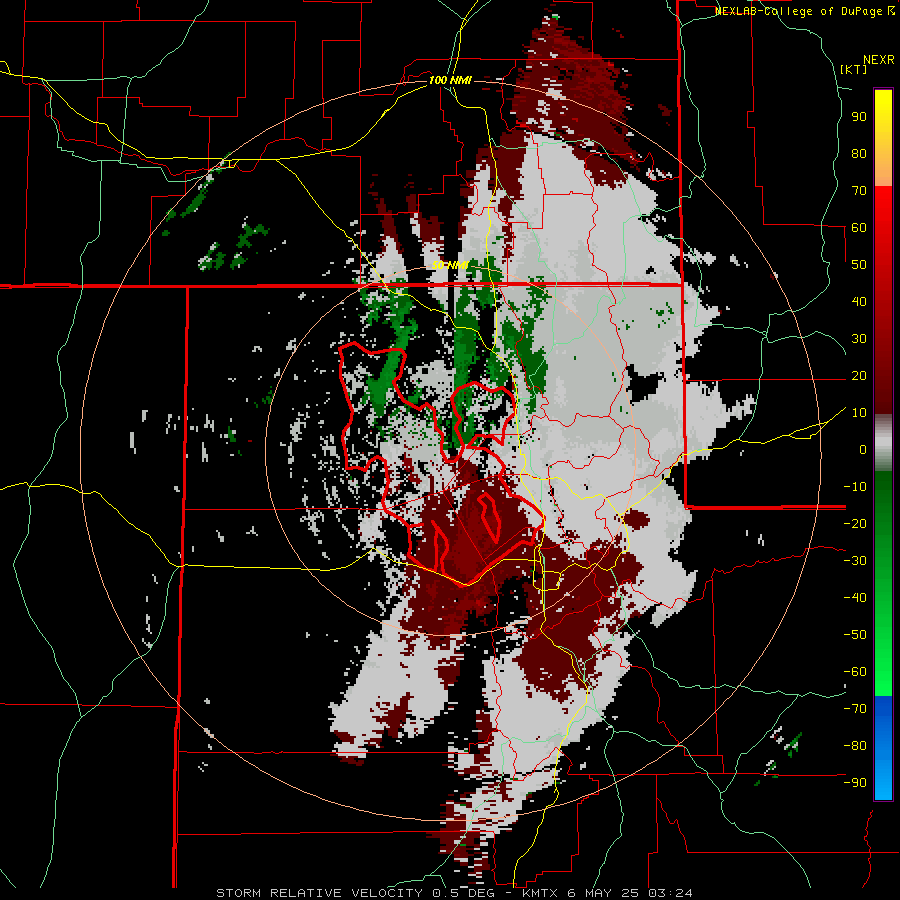900x900 pixels.
Task: Click the -60 value on the velocity scale
Action: (855, 672)
